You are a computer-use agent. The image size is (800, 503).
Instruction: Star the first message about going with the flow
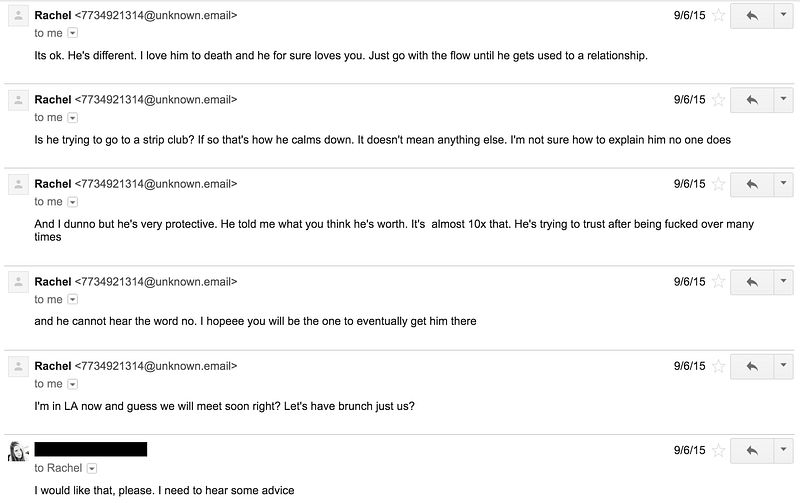pyautogui.click(x=718, y=15)
